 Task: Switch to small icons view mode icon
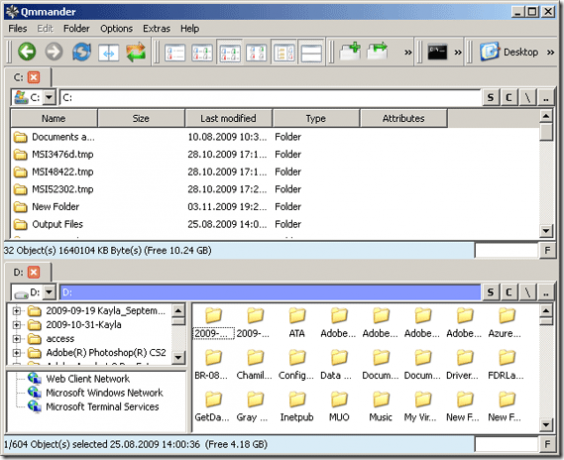[x=202, y=53]
